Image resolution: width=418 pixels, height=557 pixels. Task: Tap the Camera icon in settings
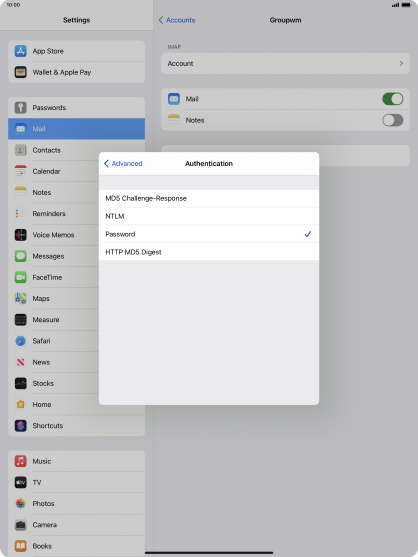(21, 525)
